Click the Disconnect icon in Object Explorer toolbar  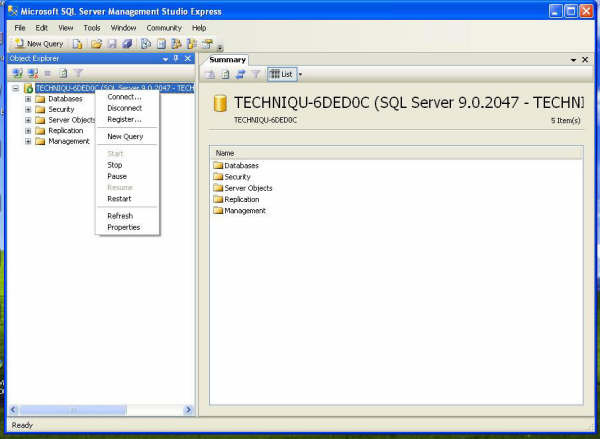tap(32, 73)
